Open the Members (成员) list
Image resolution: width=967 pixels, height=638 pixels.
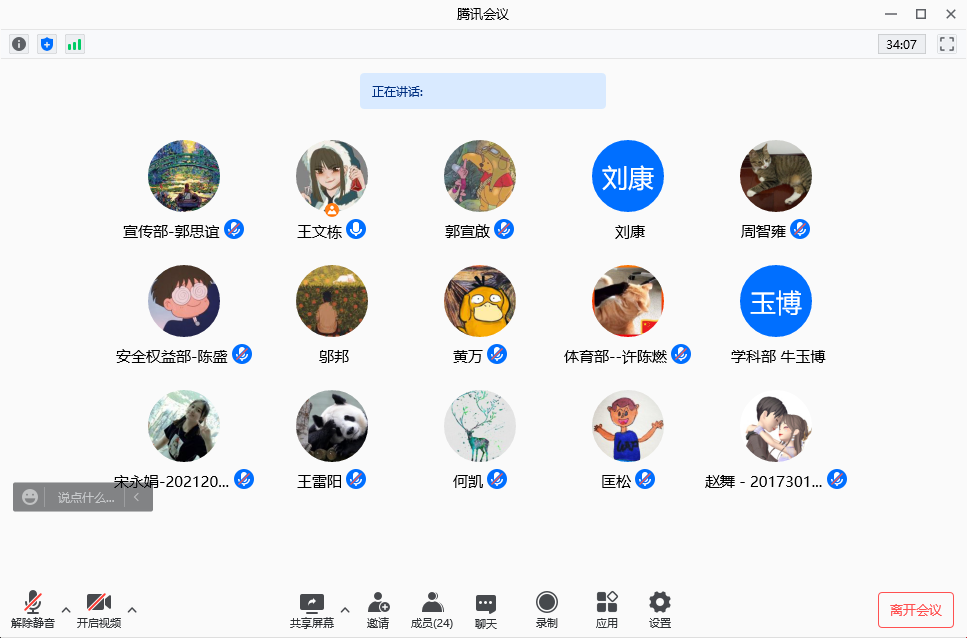click(x=432, y=609)
